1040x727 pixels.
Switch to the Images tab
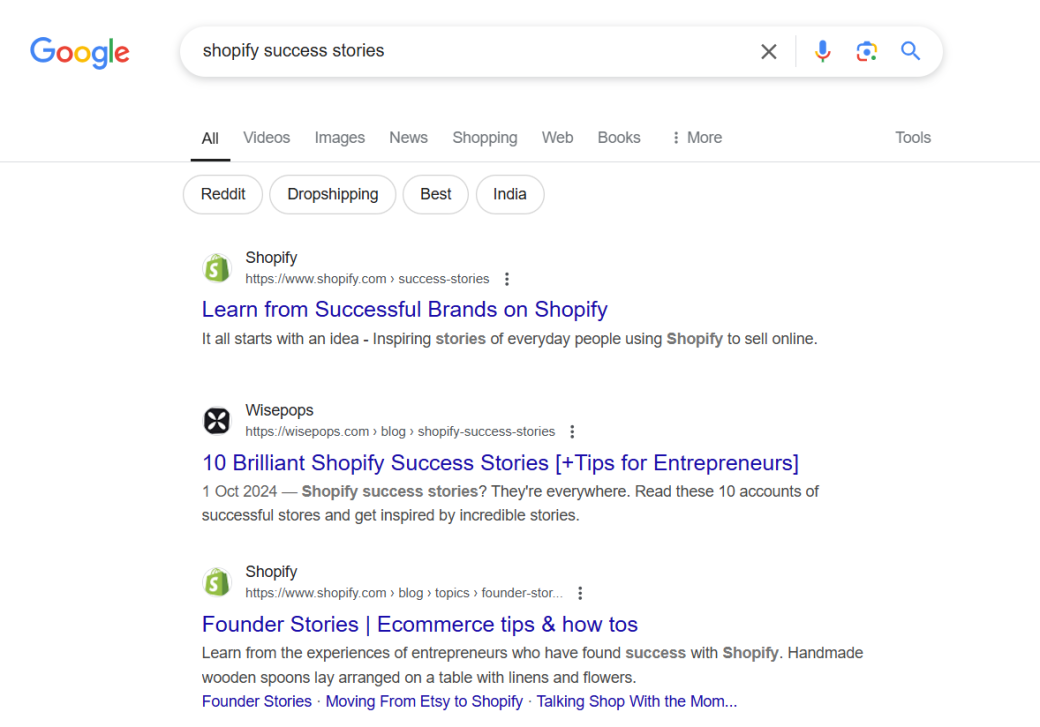[339, 137]
